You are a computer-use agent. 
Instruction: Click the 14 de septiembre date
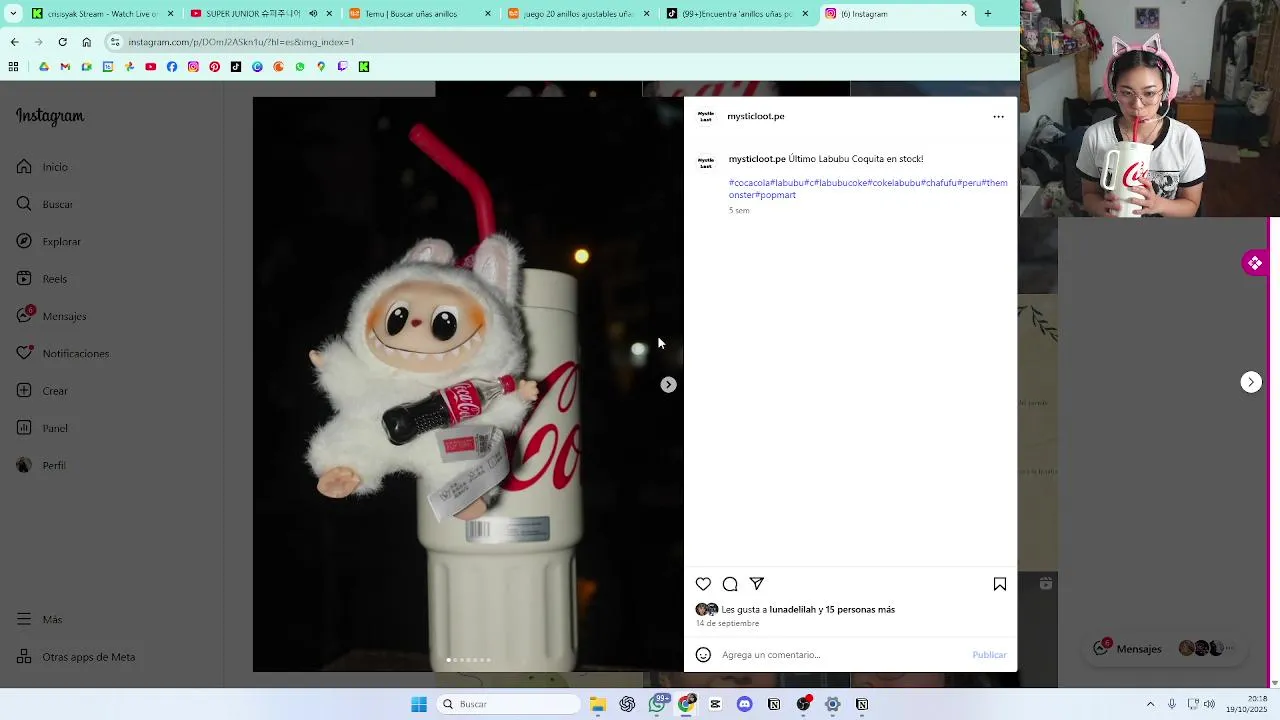tap(727, 623)
